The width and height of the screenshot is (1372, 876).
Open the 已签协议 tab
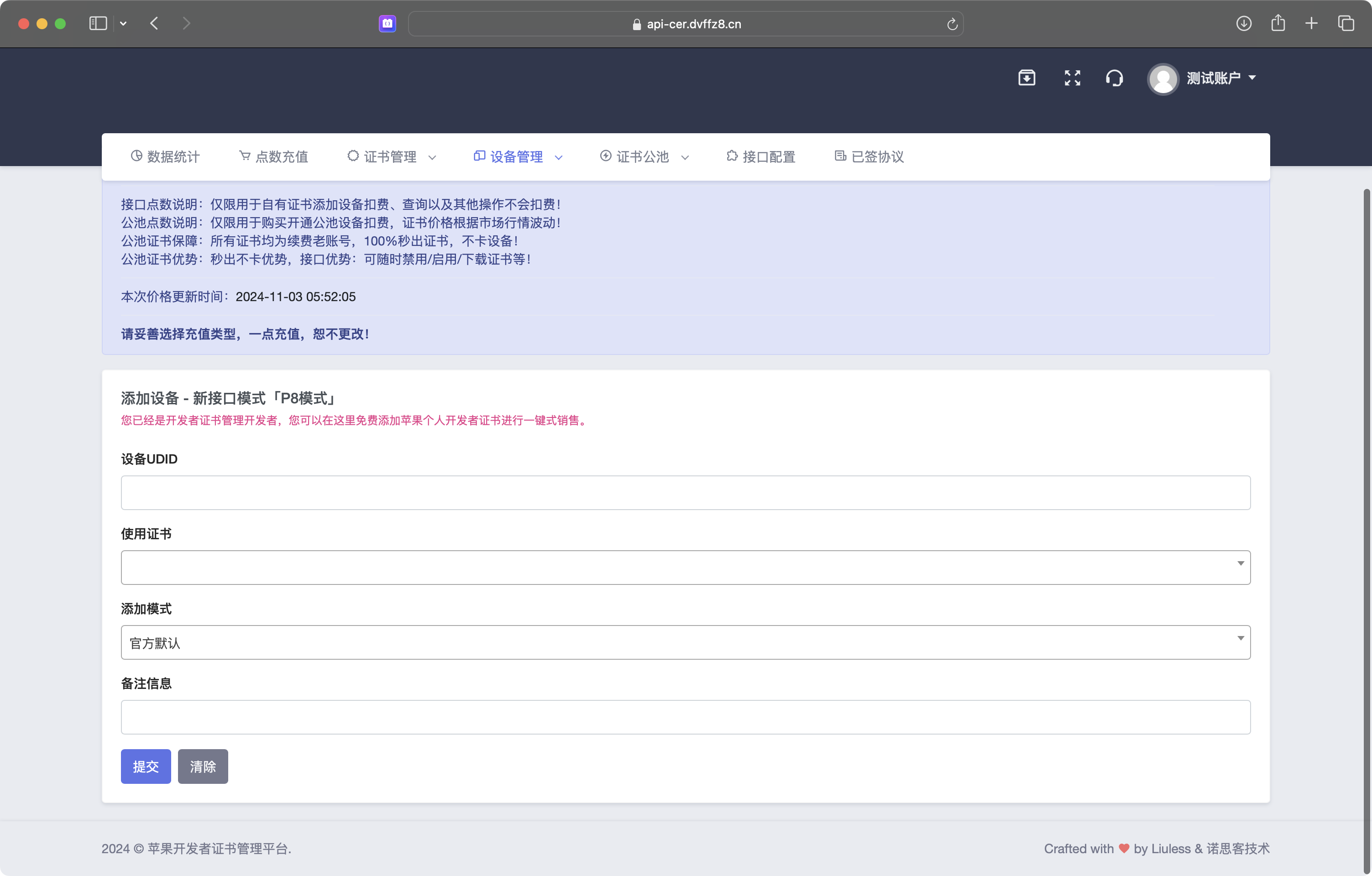coord(869,156)
